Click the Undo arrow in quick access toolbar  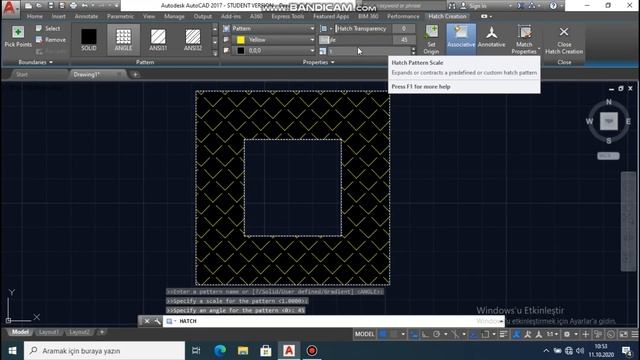point(84,6)
